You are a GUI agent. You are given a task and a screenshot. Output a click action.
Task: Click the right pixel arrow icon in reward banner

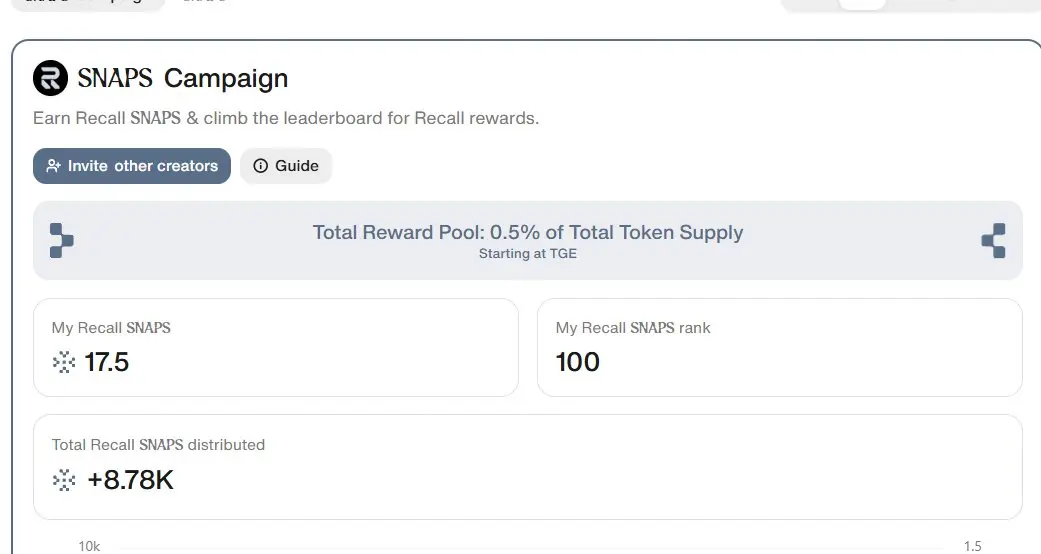tap(993, 240)
